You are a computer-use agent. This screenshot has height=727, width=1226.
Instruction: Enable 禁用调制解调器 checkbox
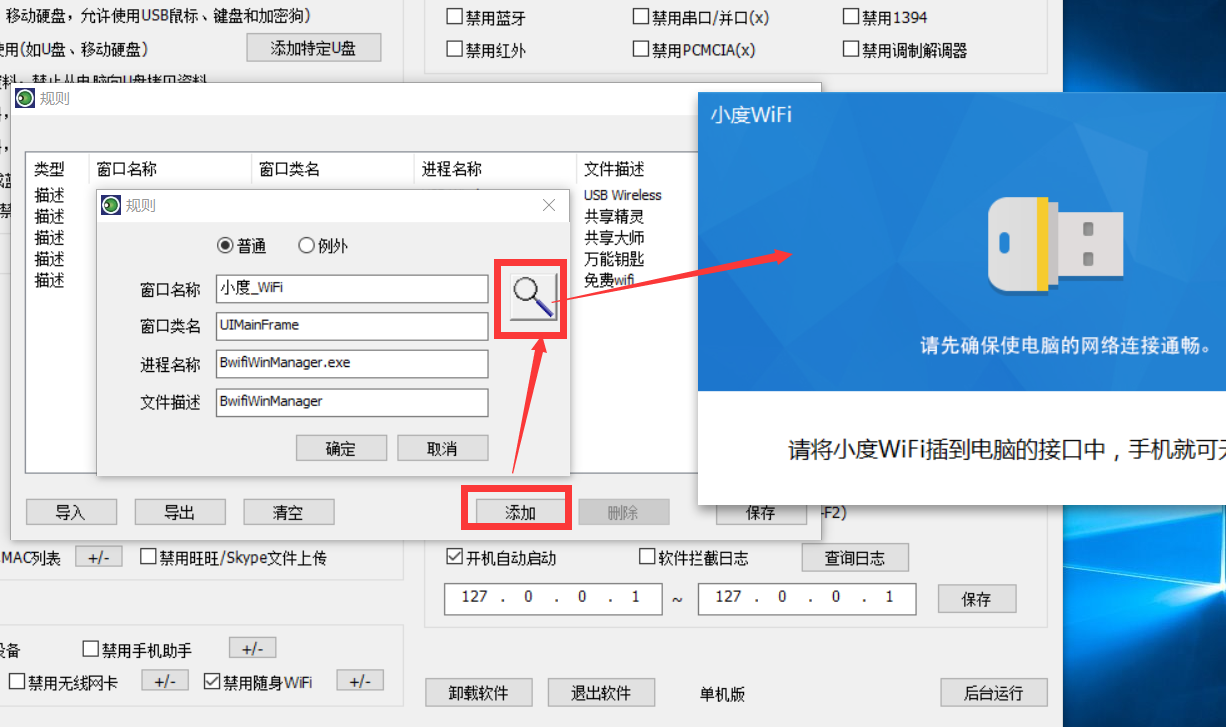point(851,49)
